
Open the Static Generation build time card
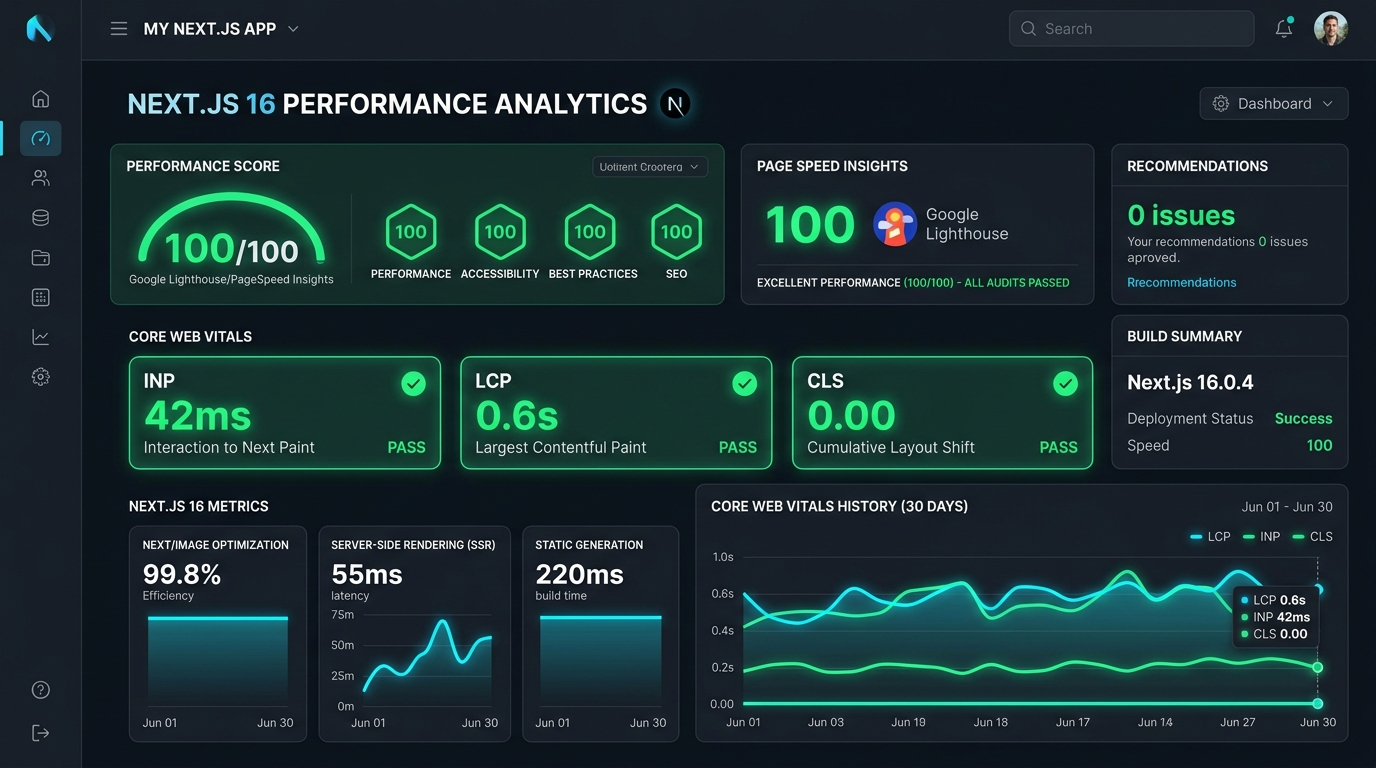tap(601, 634)
